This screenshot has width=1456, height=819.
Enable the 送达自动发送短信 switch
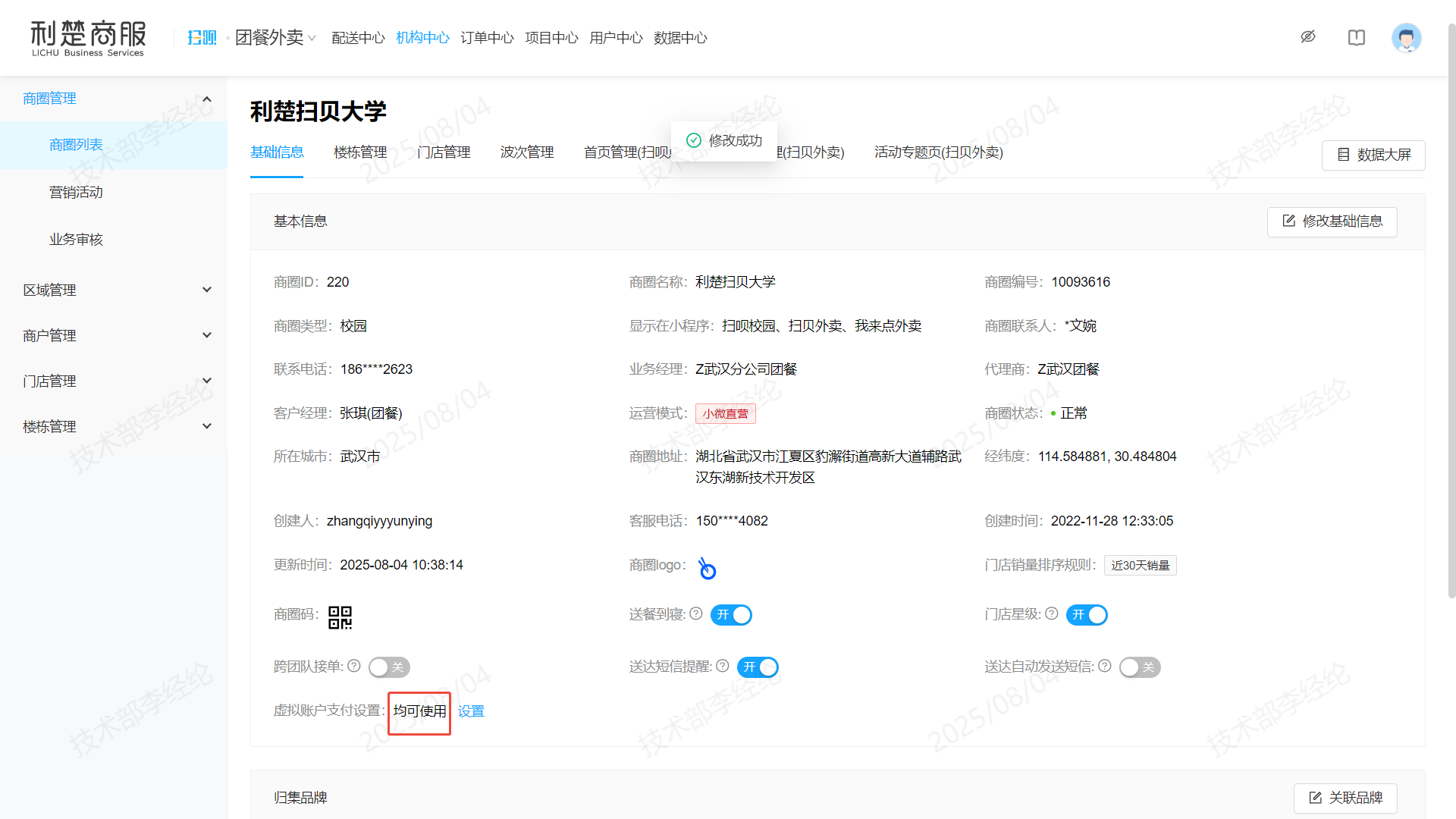1140,667
